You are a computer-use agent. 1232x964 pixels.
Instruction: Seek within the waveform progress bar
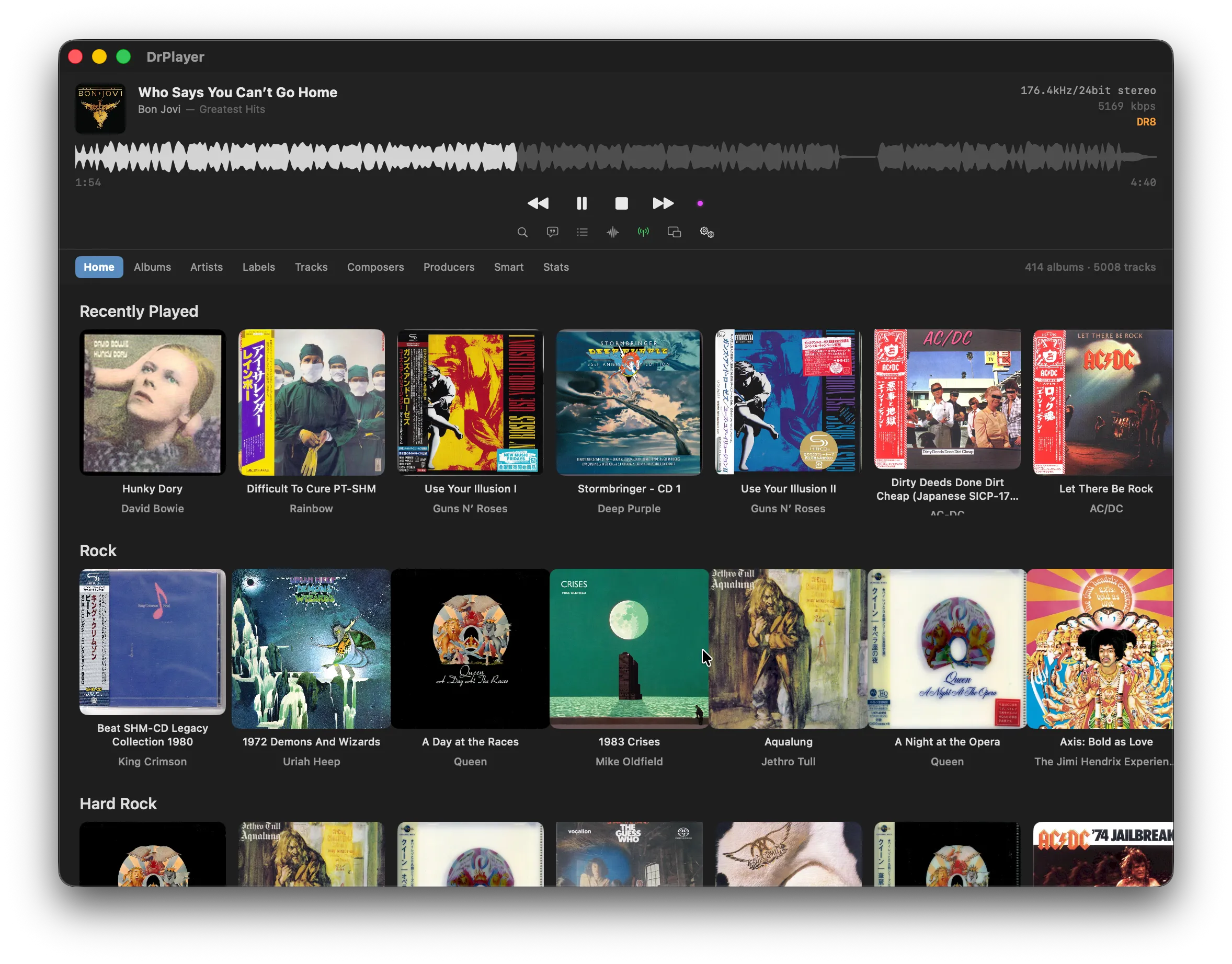click(x=615, y=156)
